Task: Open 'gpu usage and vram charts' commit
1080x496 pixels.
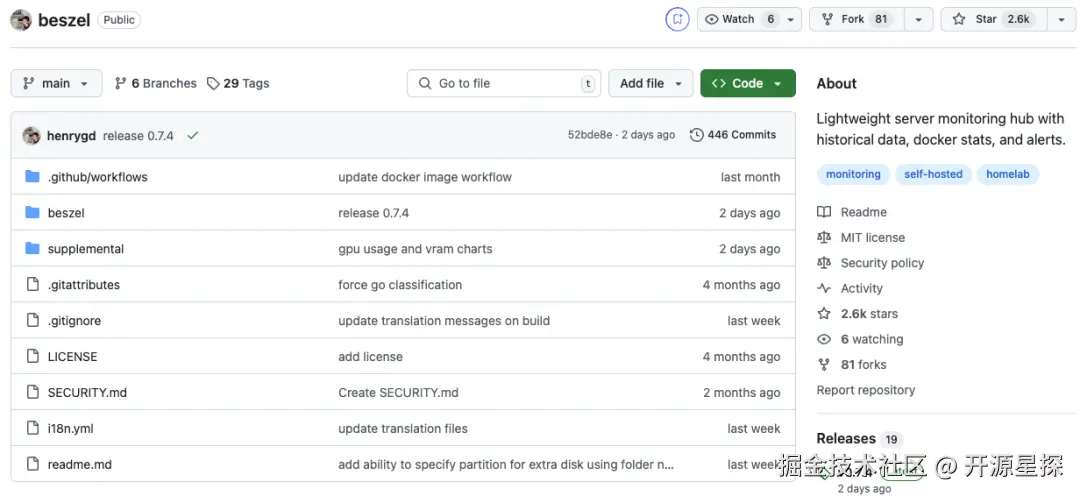Action: pyautogui.click(x=415, y=249)
